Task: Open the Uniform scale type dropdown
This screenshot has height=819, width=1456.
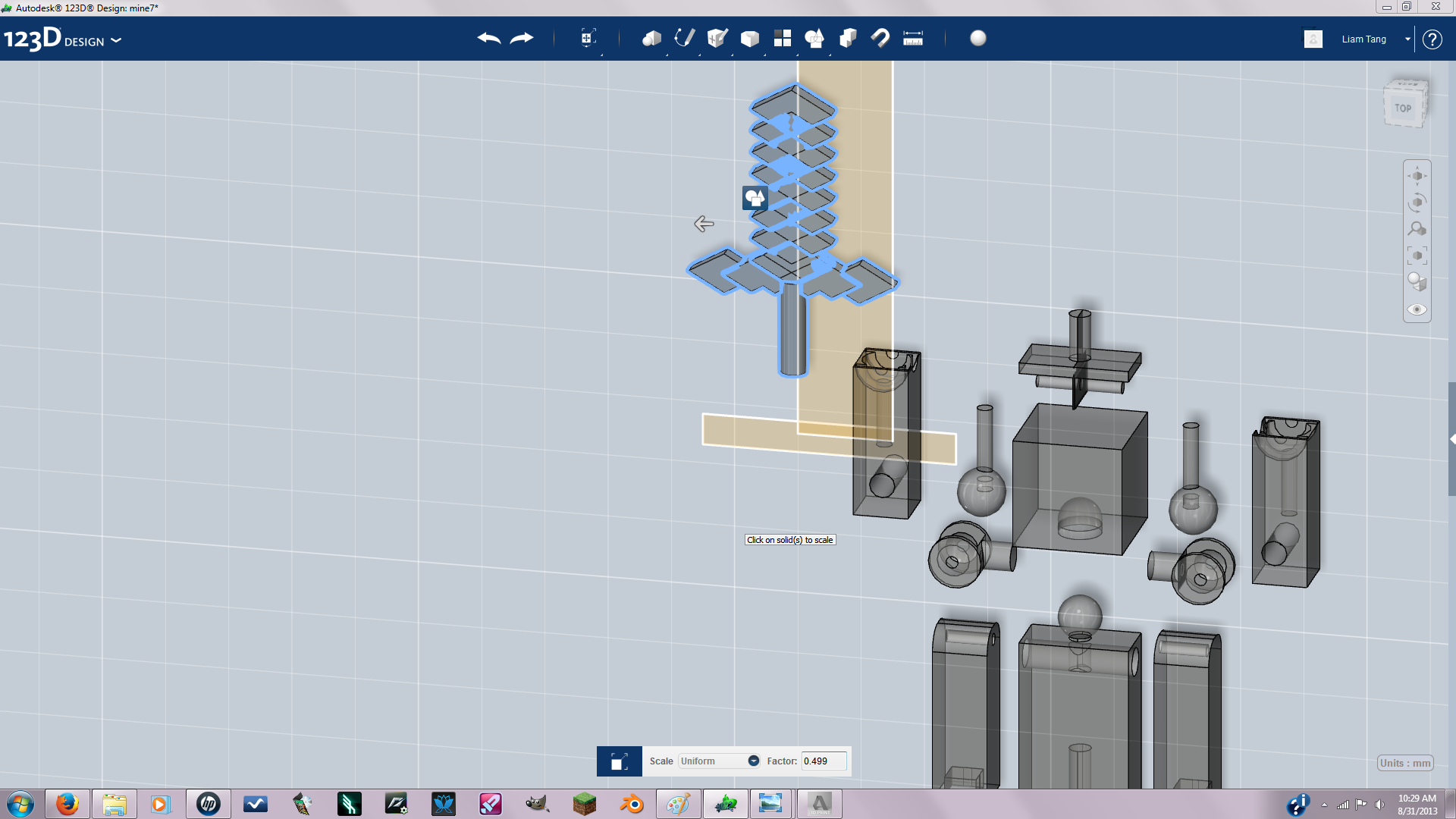Action: [x=719, y=761]
